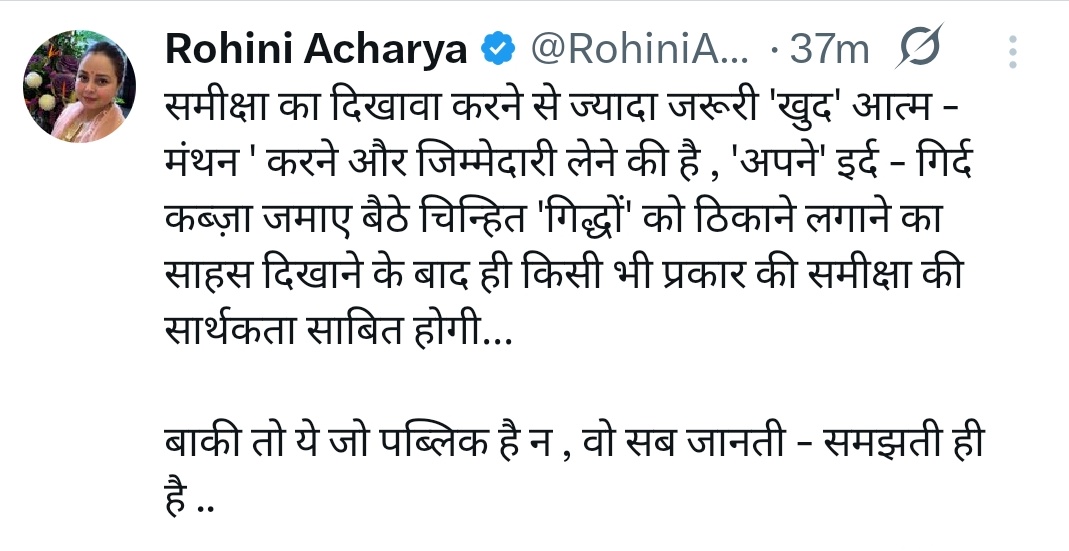Click the first line starting with समीक्षा

(x=560, y=106)
